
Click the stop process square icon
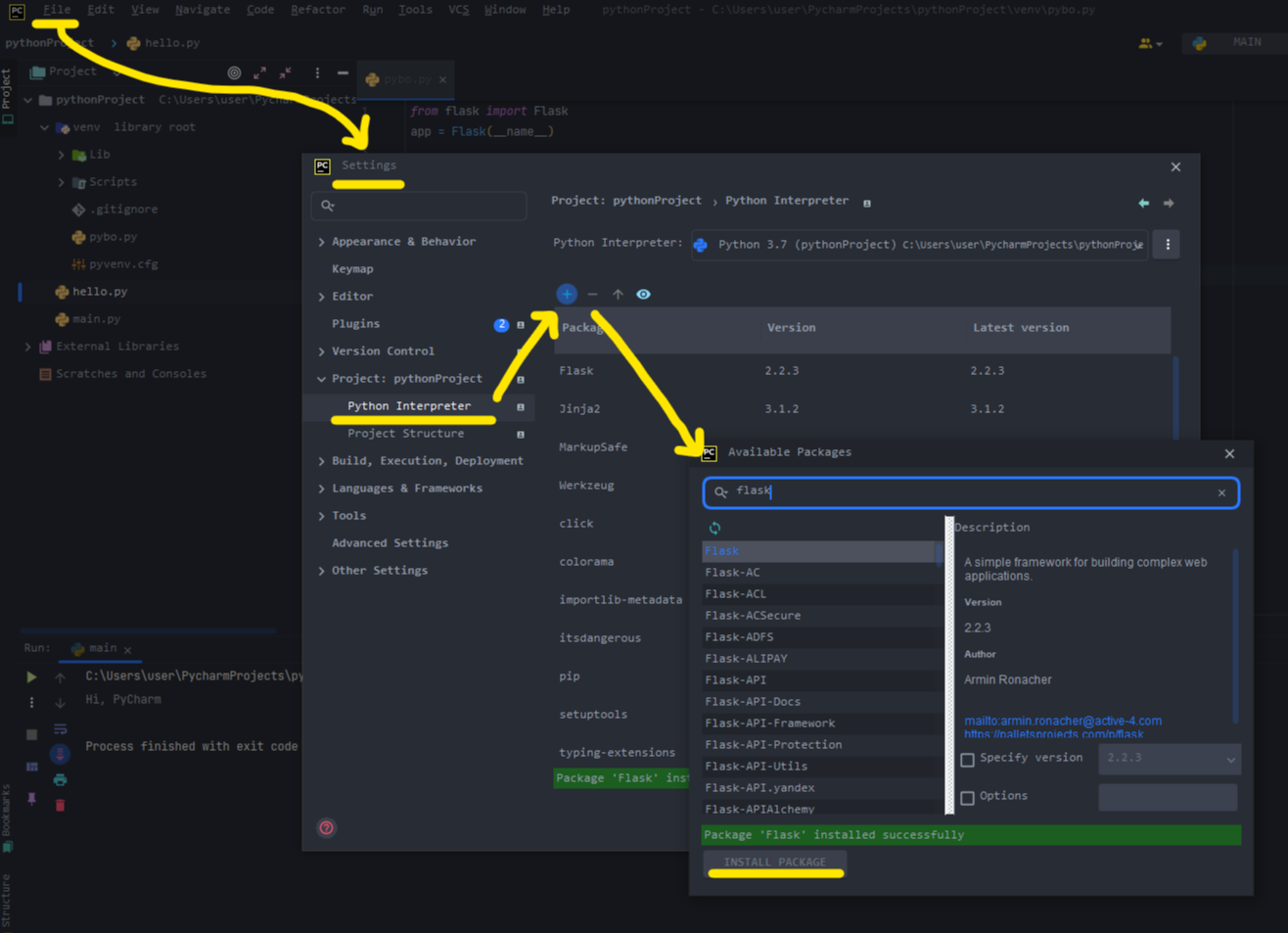pyautogui.click(x=31, y=733)
